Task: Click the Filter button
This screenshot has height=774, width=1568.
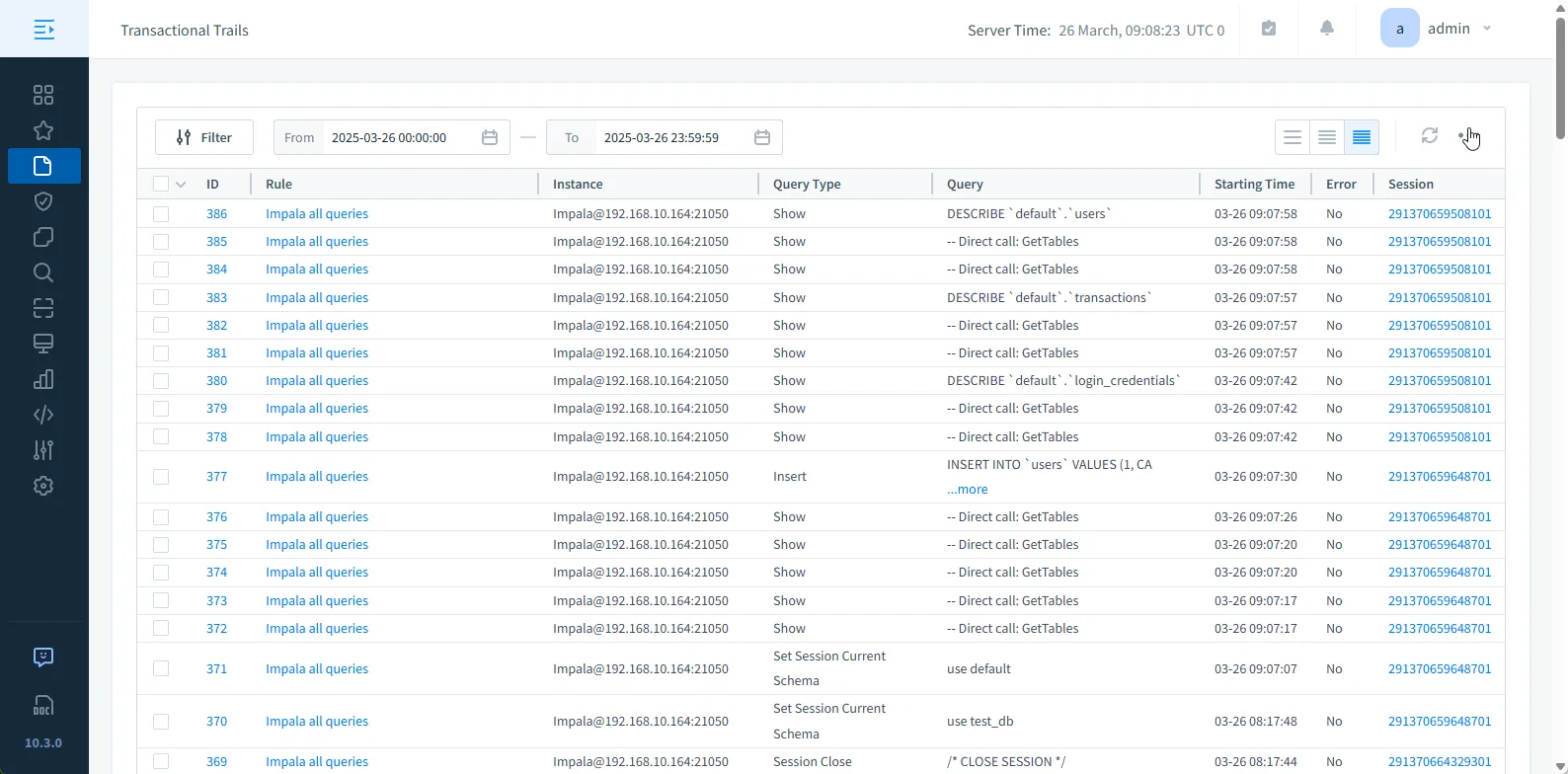Action: pos(204,137)
